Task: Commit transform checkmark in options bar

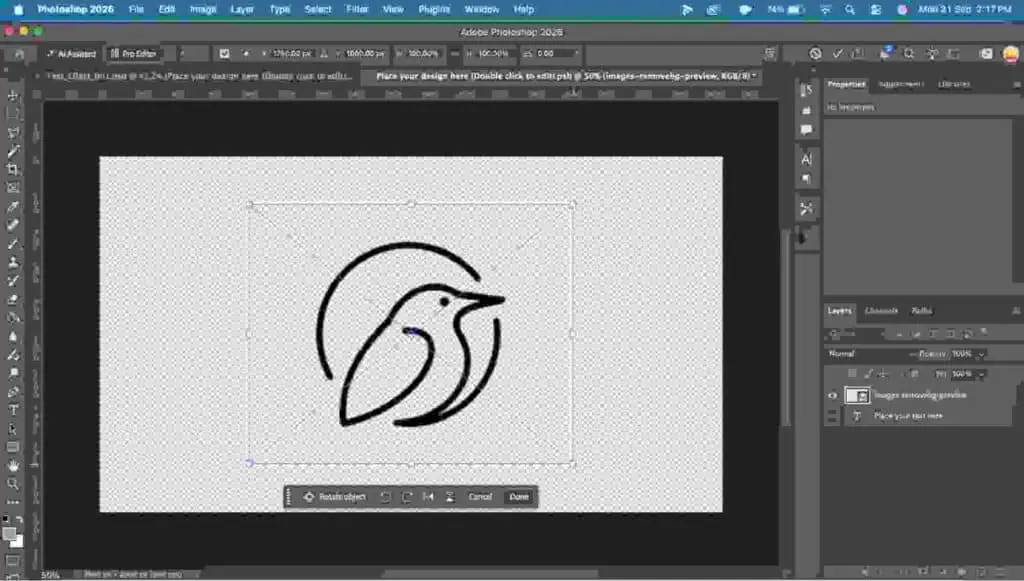Action: pos(837,54)
